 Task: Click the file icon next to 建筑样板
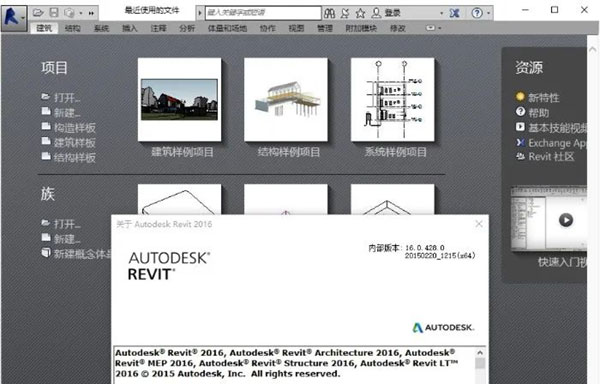point(46,141)
